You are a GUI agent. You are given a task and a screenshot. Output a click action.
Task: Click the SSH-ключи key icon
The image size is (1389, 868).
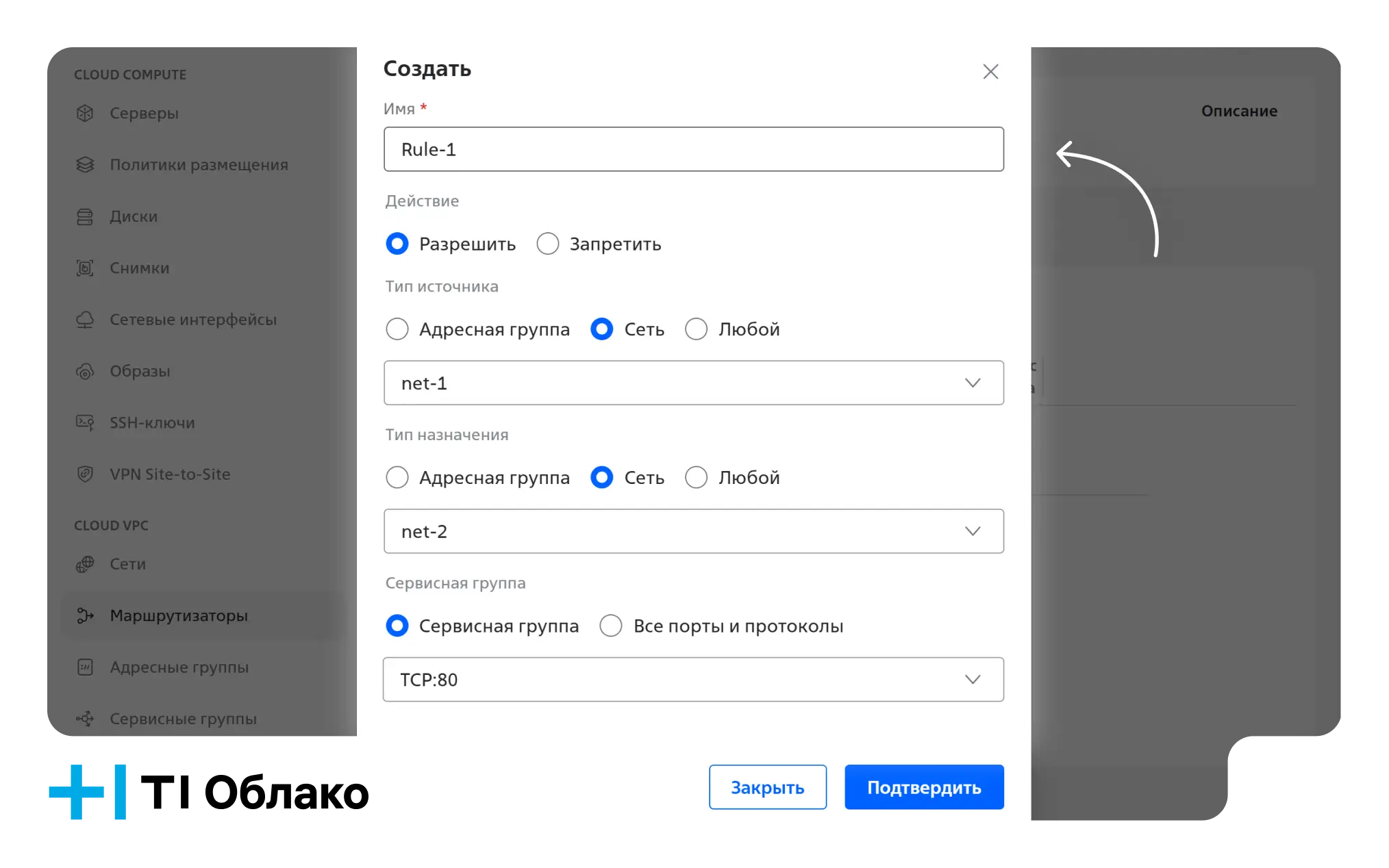point(85,422)
